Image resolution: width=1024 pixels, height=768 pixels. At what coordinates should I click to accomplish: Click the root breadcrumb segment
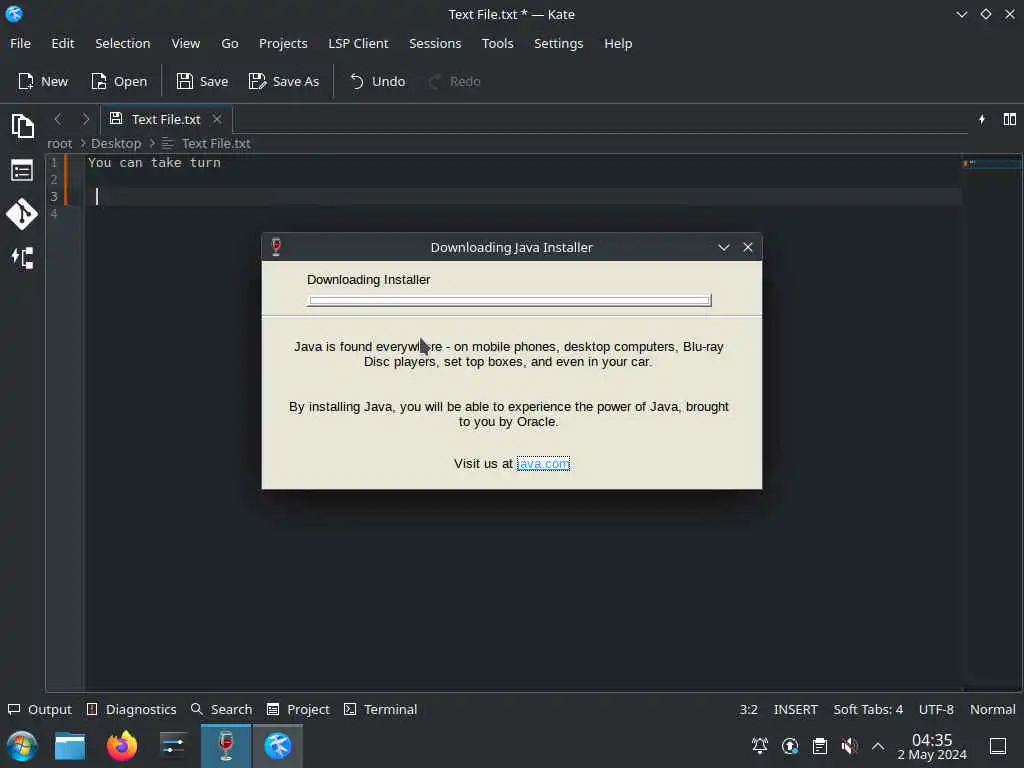click(x=59, y=143)
